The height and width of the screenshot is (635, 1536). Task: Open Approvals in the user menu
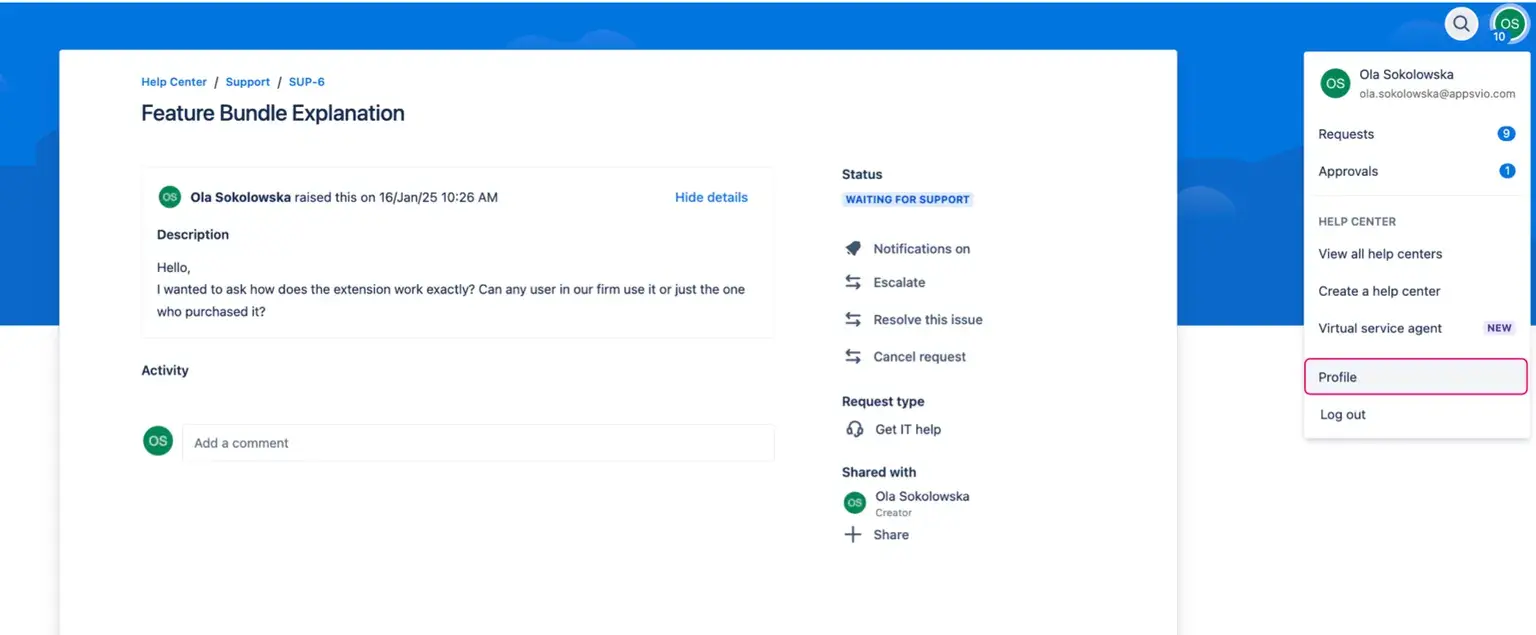tap(1348, 171)
